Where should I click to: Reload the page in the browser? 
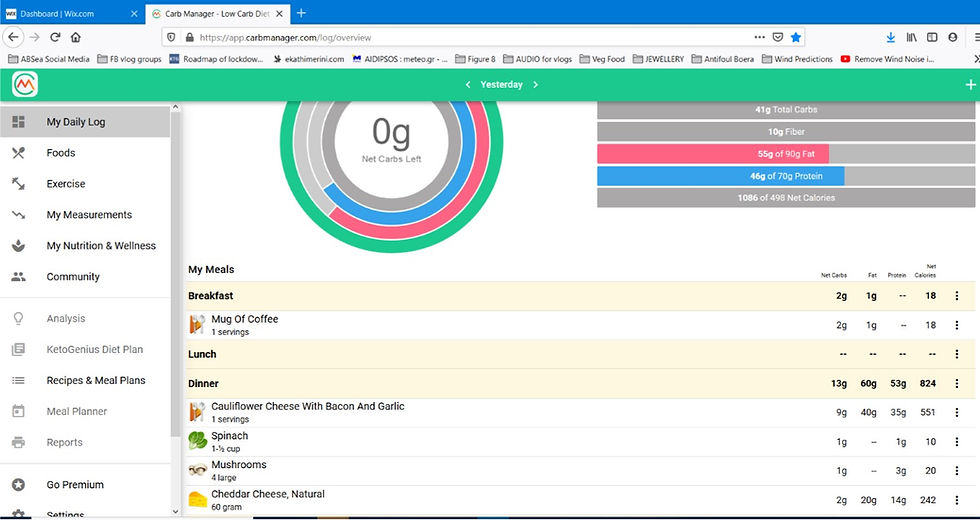point(55,38)
